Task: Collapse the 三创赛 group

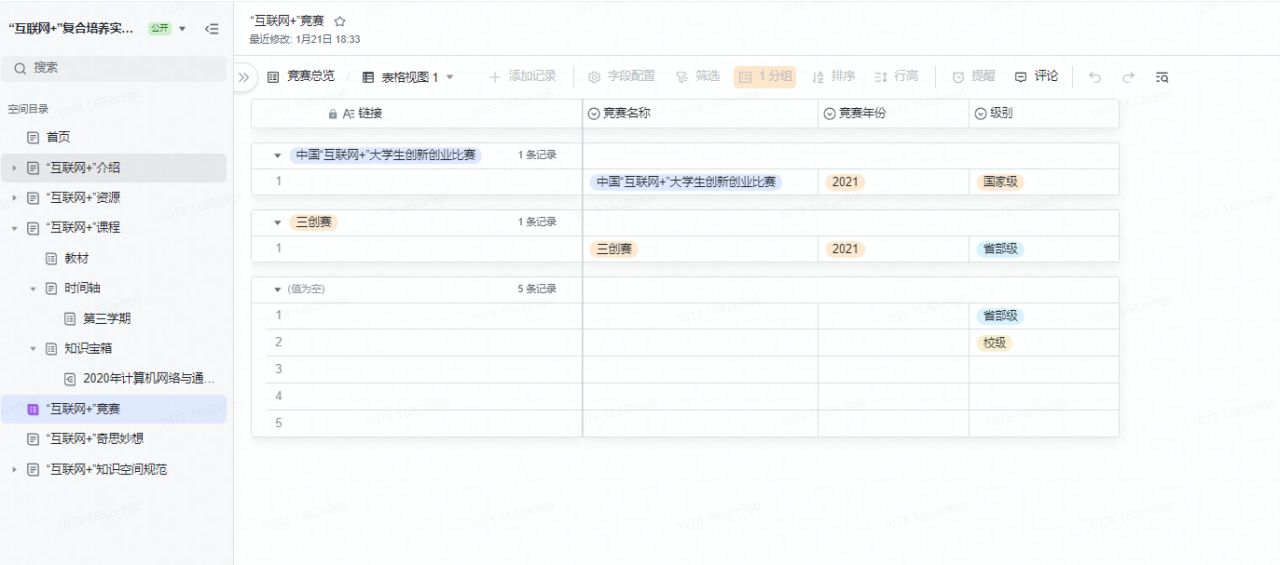Action: pyautogui.click(x=278, y=222)
